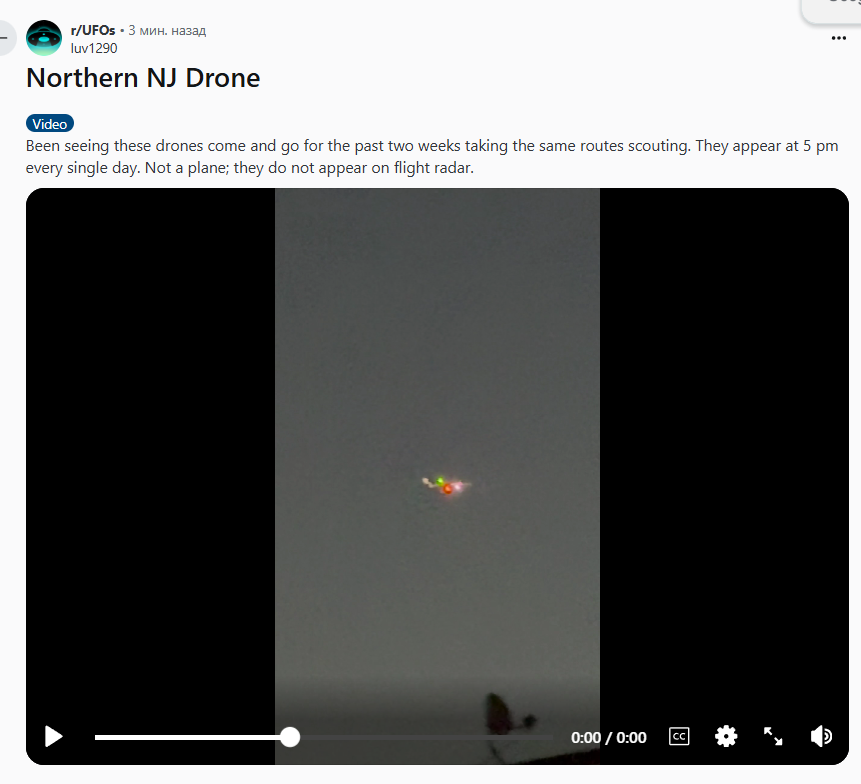861x784 pixels.
Task: Click the 0:00 / 0:00 time display
Action: tap(608, 737)
